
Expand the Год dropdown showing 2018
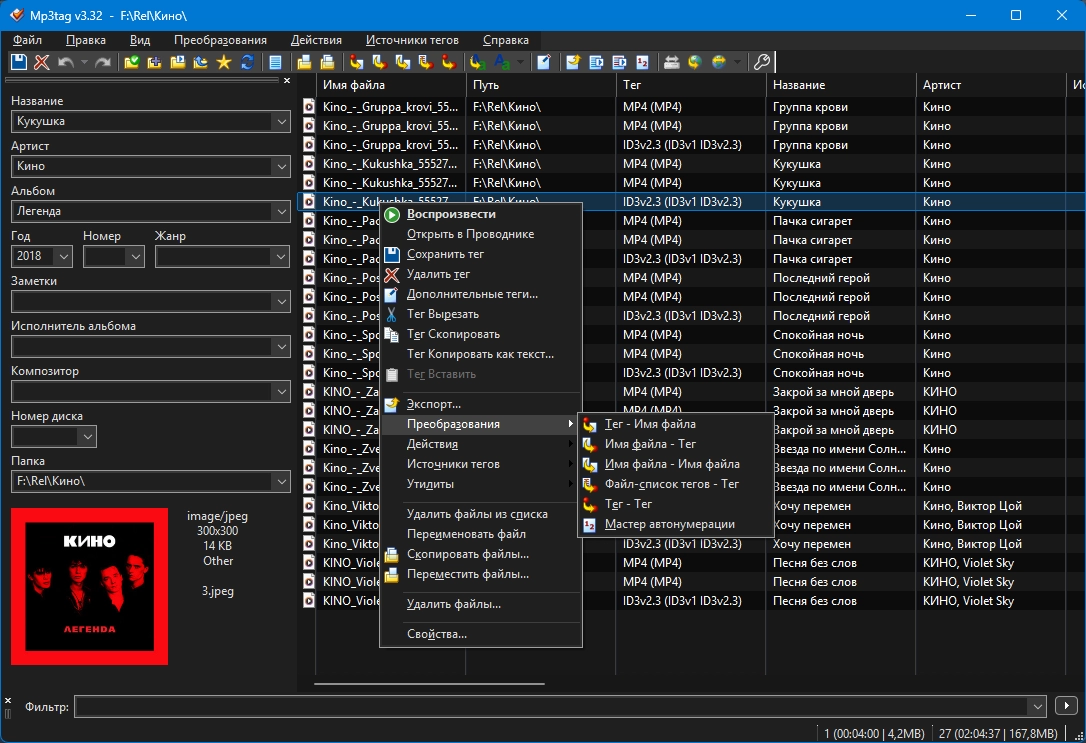click(63, 257)
